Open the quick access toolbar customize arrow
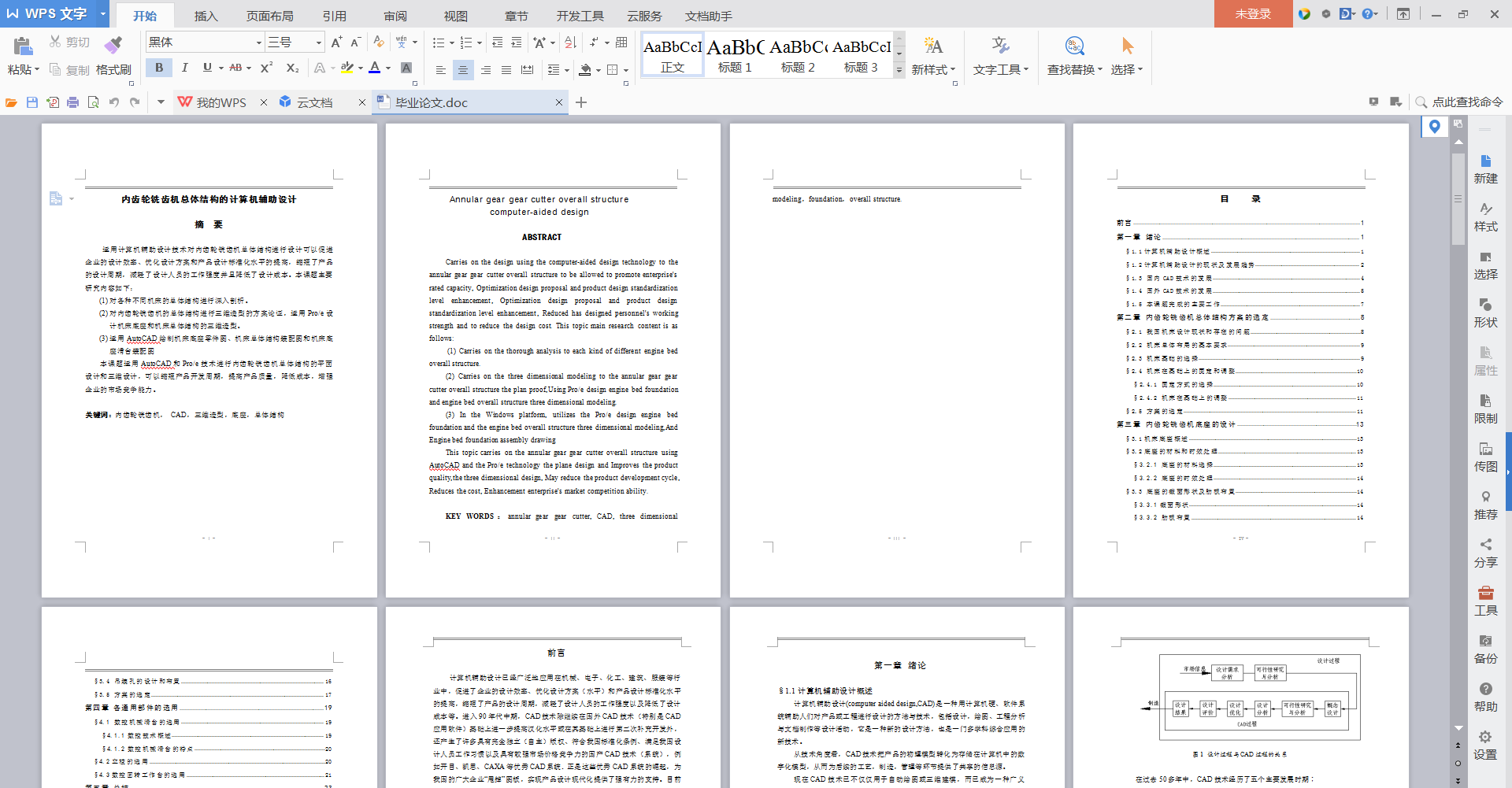This screenshot has width=1512, height=788. 161,102
